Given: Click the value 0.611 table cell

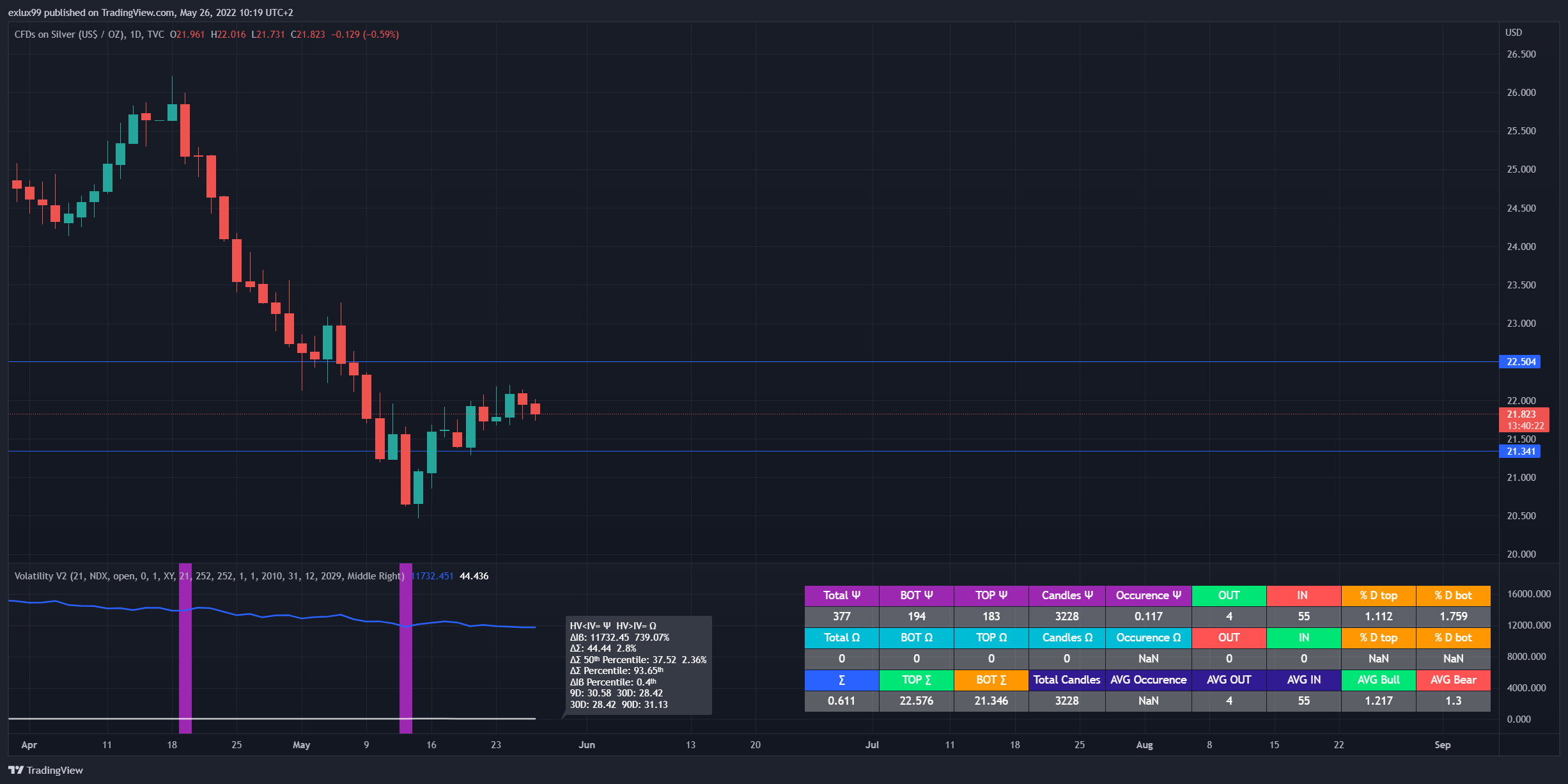Looking at the screenshot, I should pyautogui.click(x=841, y=701).
